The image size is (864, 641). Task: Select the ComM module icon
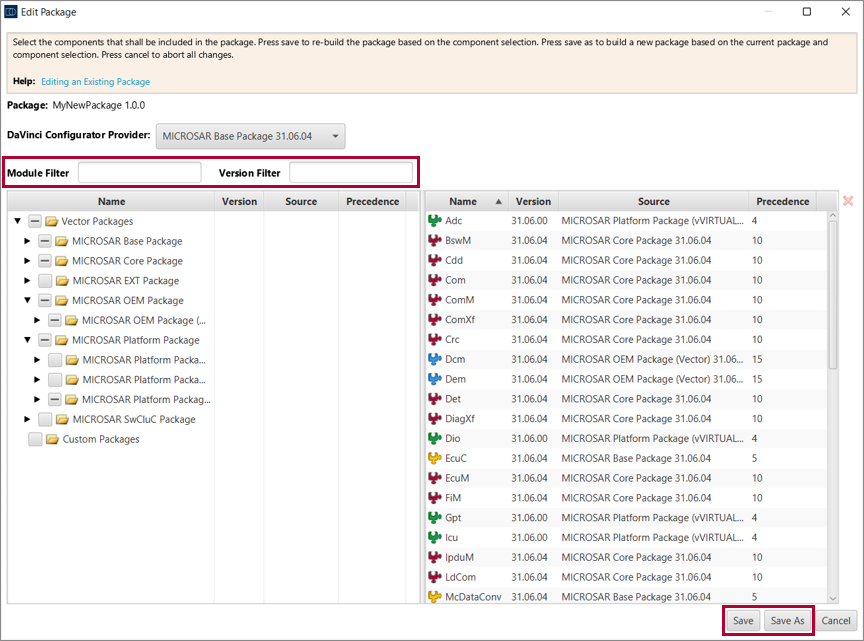[435, 300]
